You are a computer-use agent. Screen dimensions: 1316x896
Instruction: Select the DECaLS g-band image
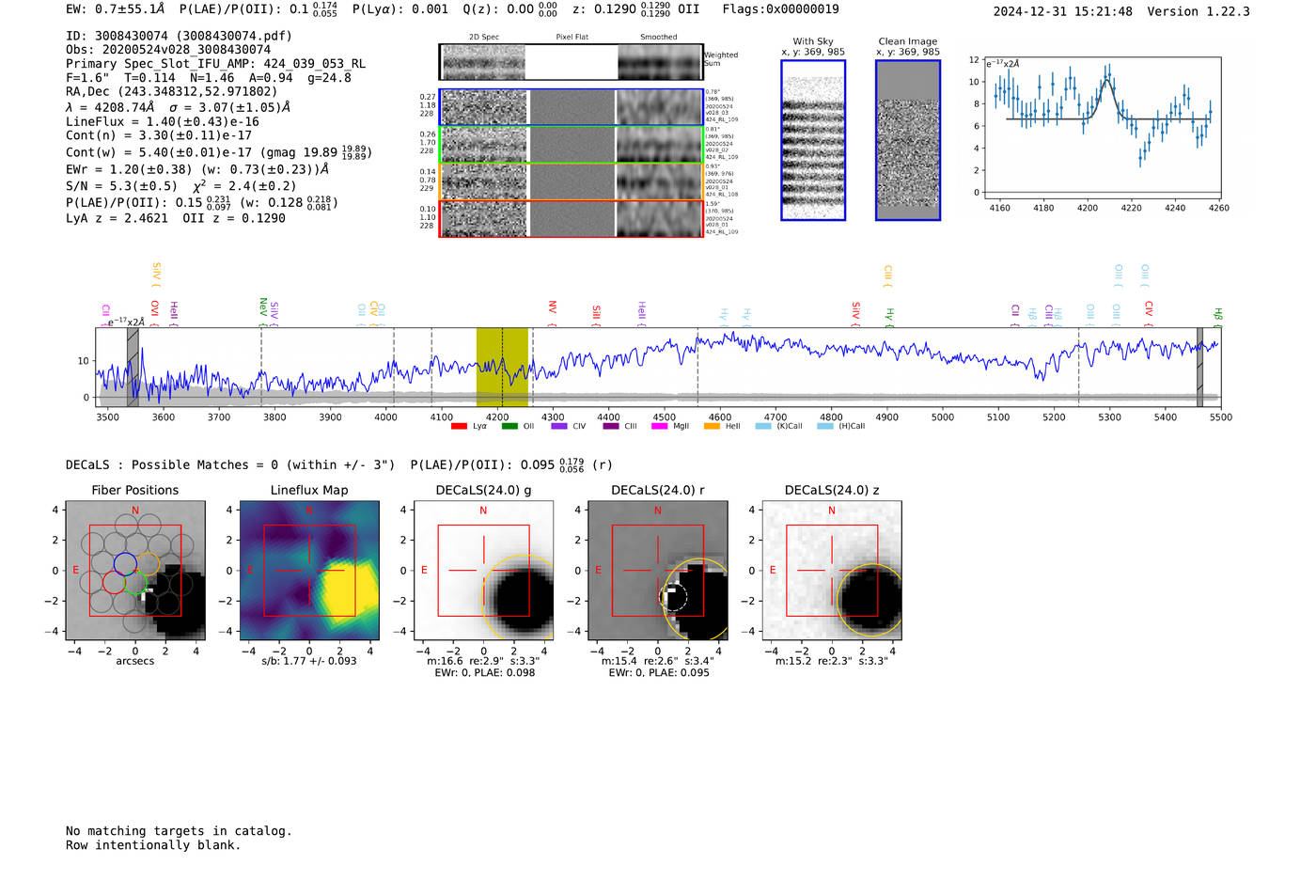pos(483,571)
